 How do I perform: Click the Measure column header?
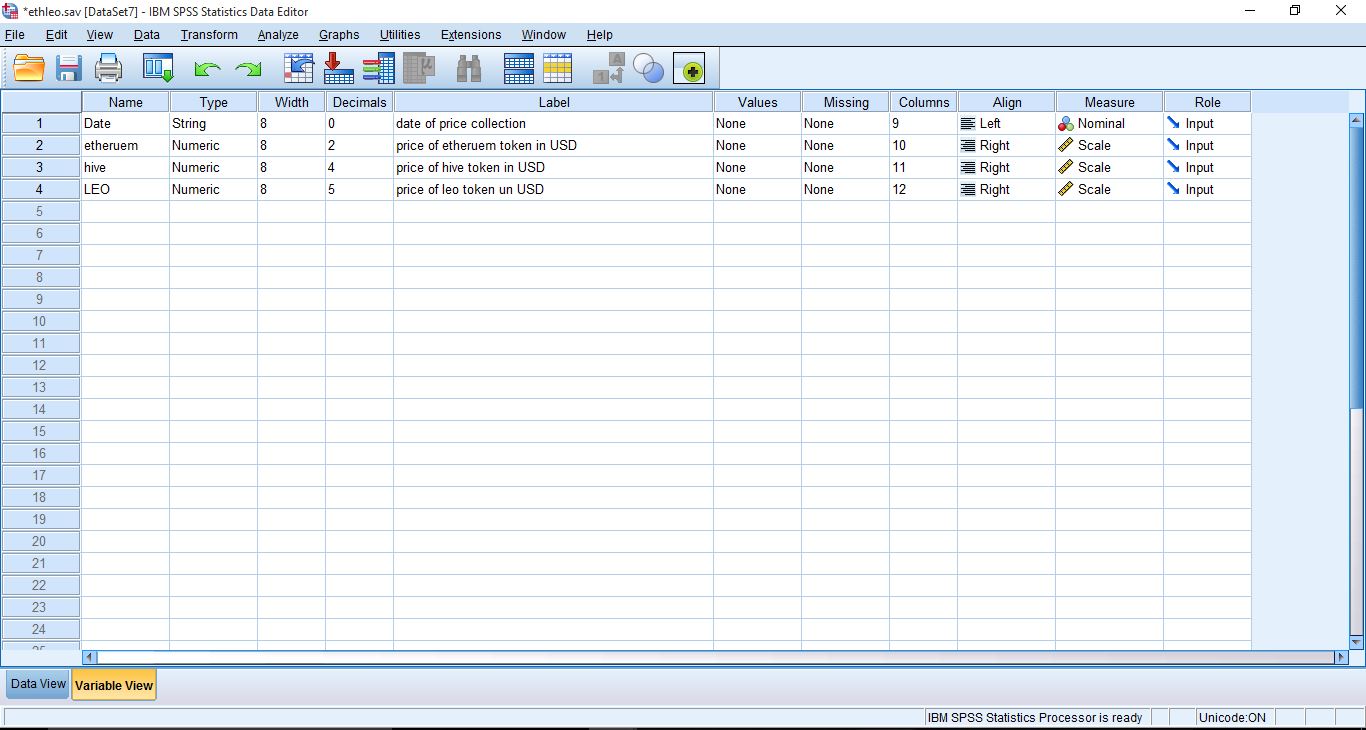1110,102
